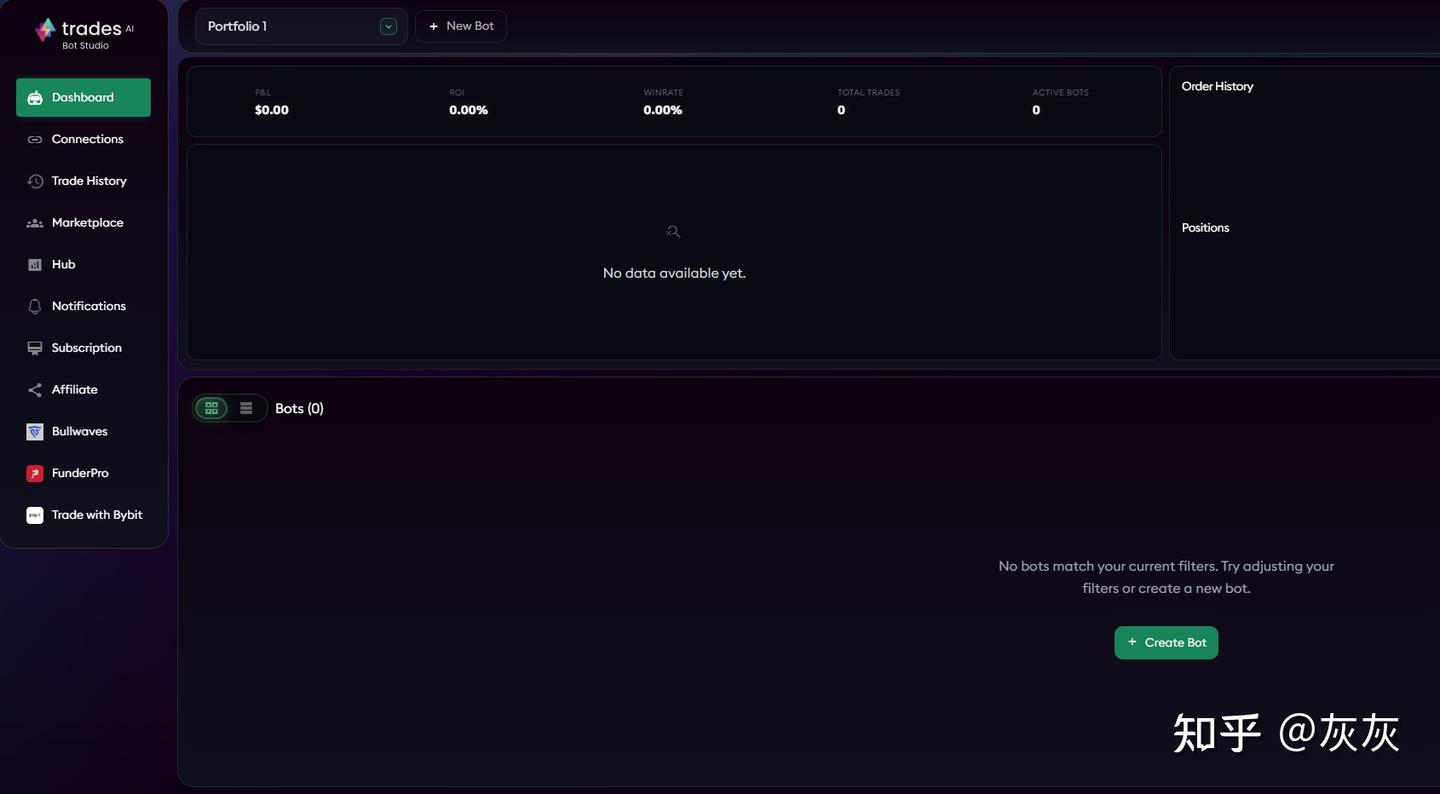Screen dimensions: 1440x794
Task: Open the FunderPro link
Action: click(83, 474)
